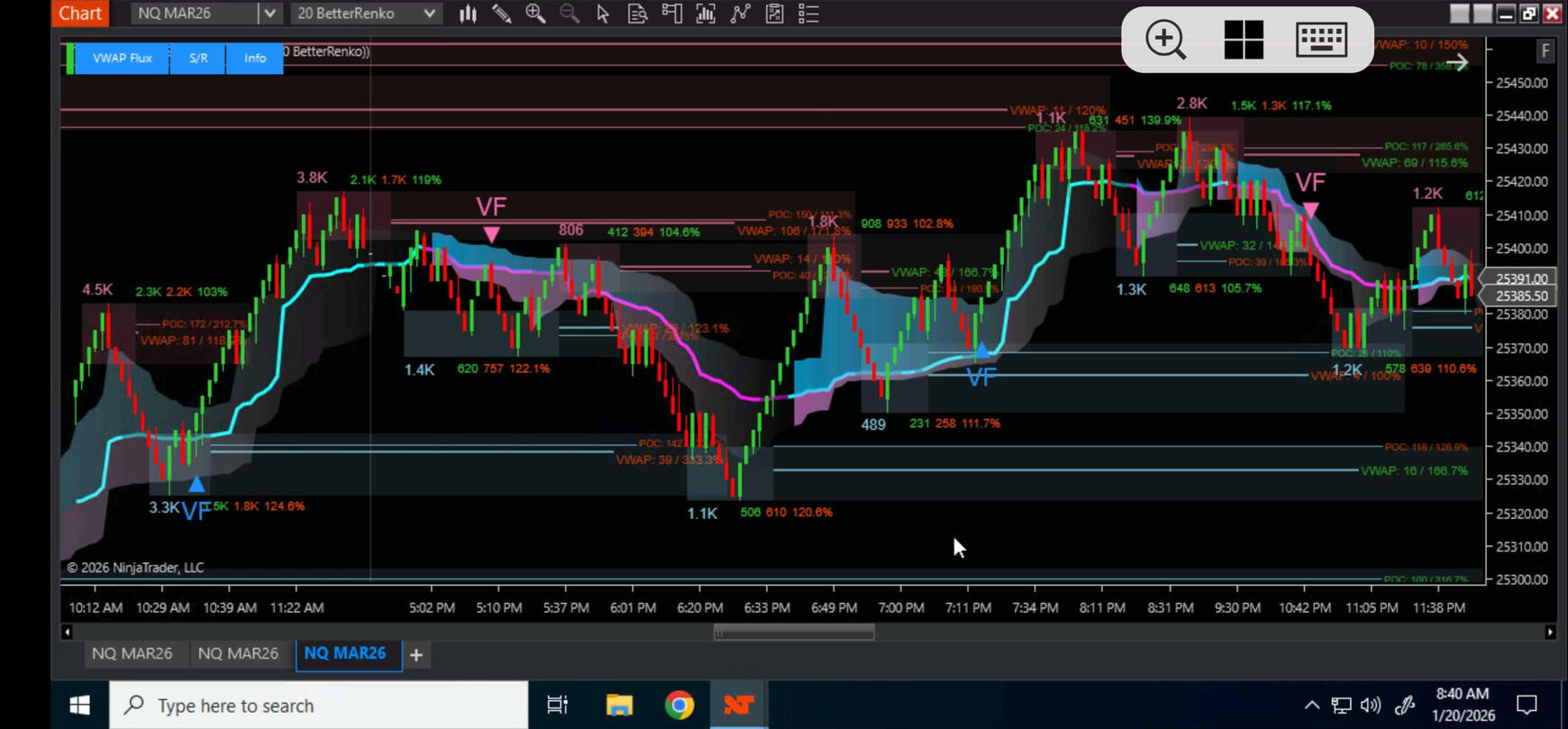Toggle the S/R levels button
1568x729 pixels.
coord(198,58)
